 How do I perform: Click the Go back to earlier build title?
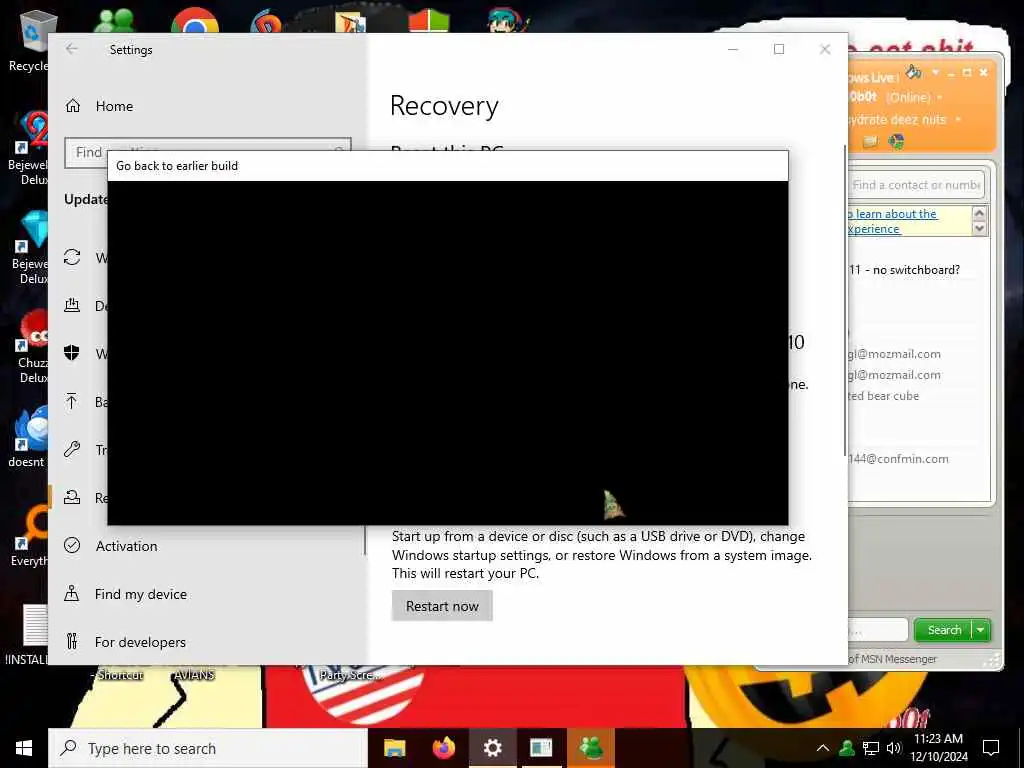pyautogui.click(x=177, y=166)
